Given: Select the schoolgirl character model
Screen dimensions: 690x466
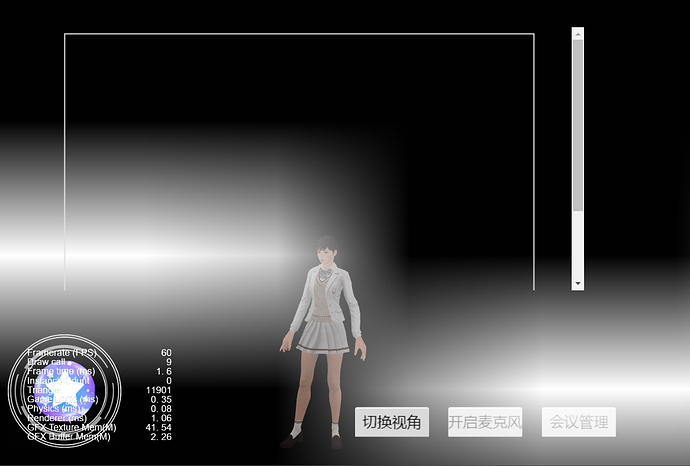Looking at the screenshot, I should (x=325, y=342).
